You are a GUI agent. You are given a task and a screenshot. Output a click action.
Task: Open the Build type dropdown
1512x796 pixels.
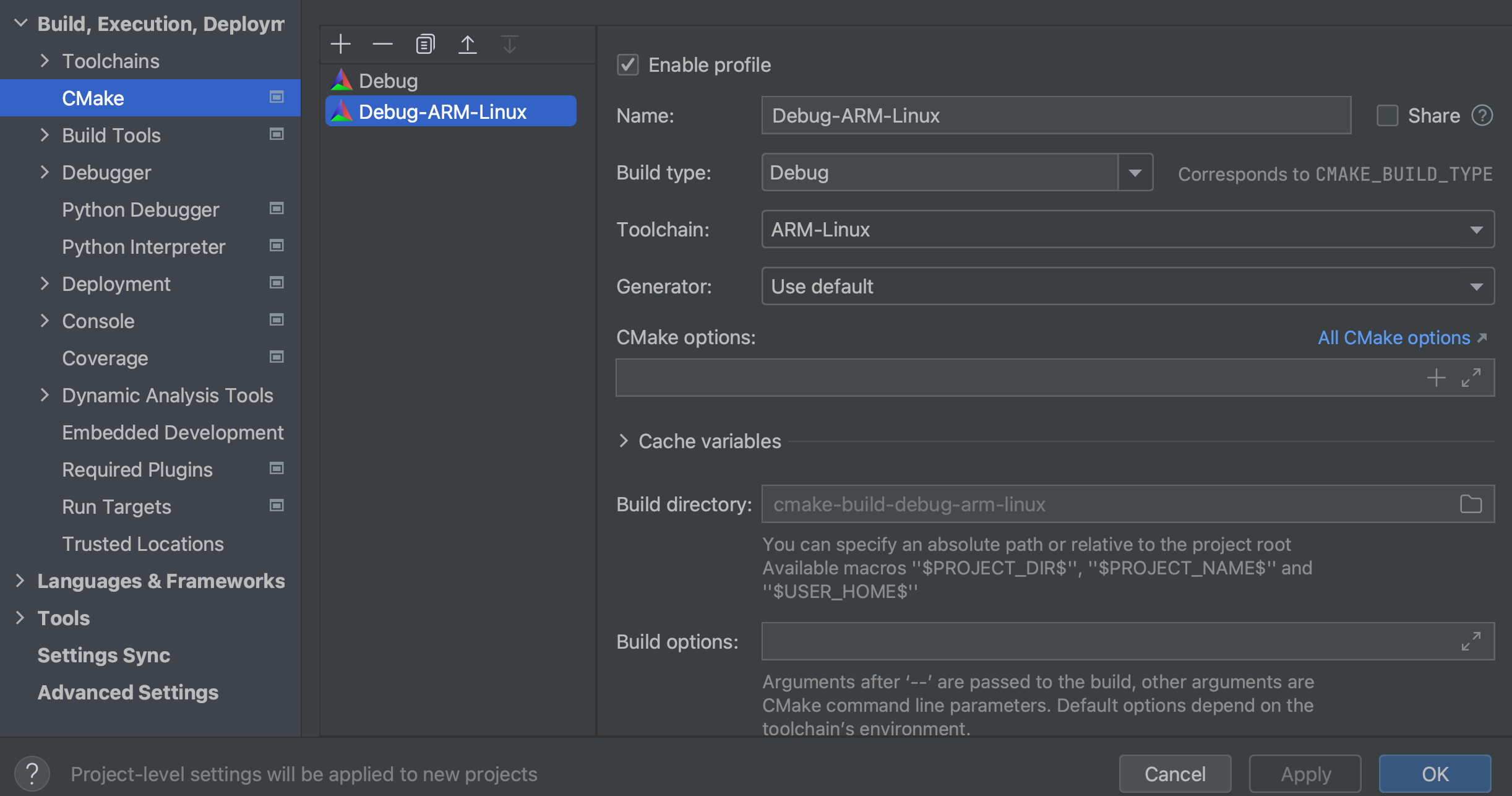pos(1135,172)
